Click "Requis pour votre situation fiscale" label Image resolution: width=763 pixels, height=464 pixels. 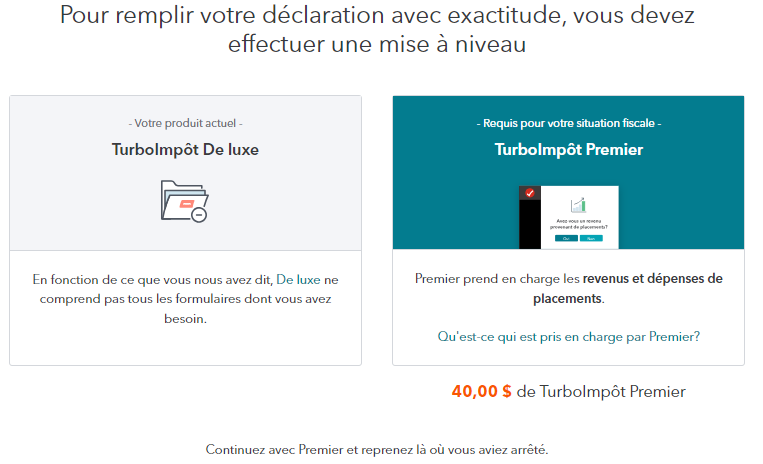point(568,123)
